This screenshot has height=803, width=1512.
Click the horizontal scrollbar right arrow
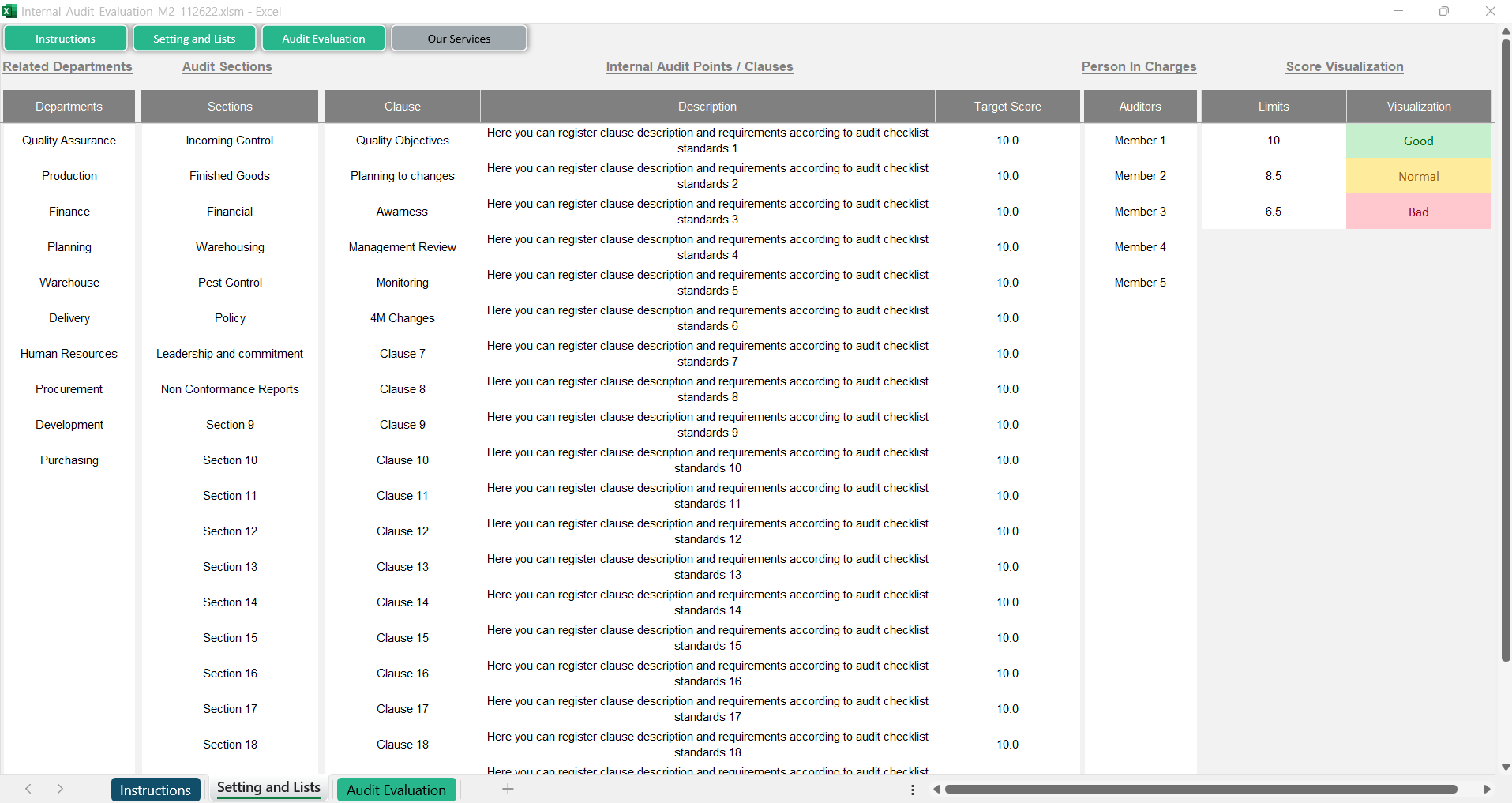click(x=1487, y=790)
